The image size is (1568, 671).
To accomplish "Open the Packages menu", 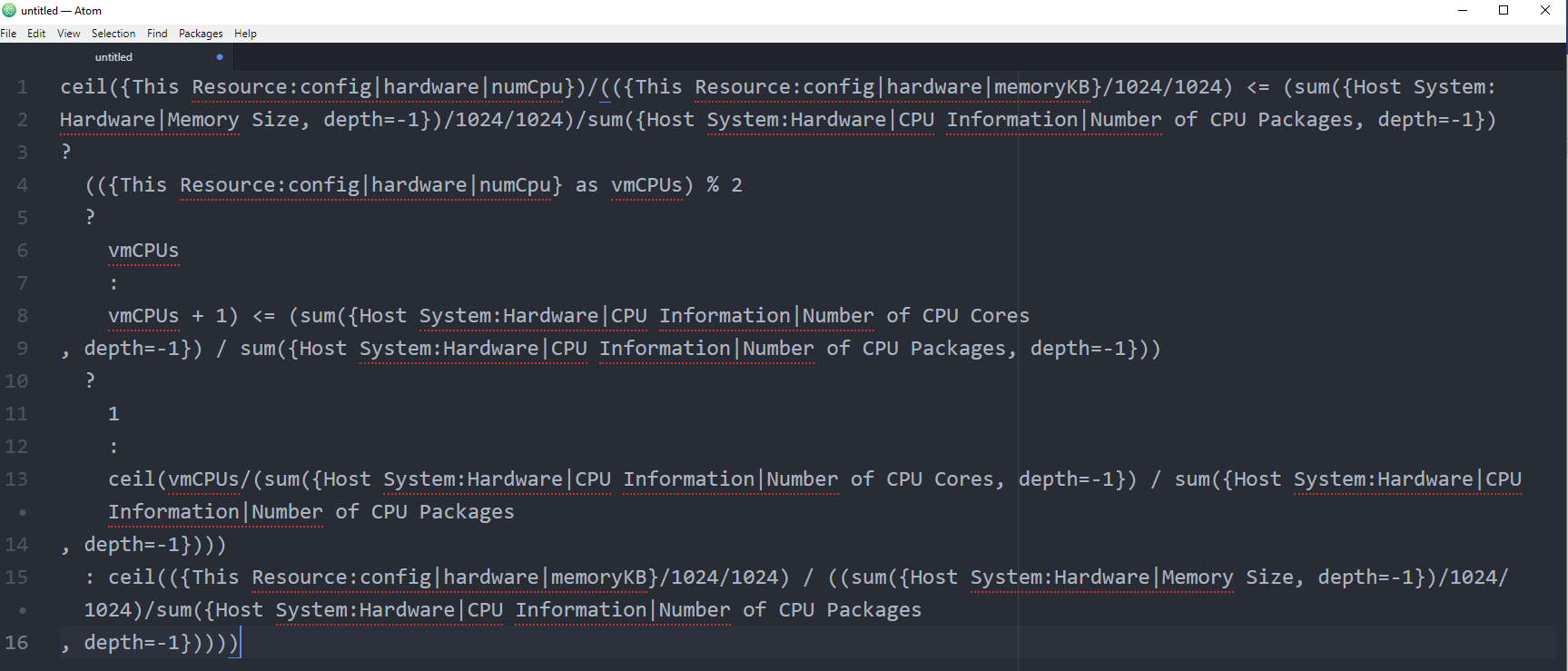I will click(x=201, y=34).
